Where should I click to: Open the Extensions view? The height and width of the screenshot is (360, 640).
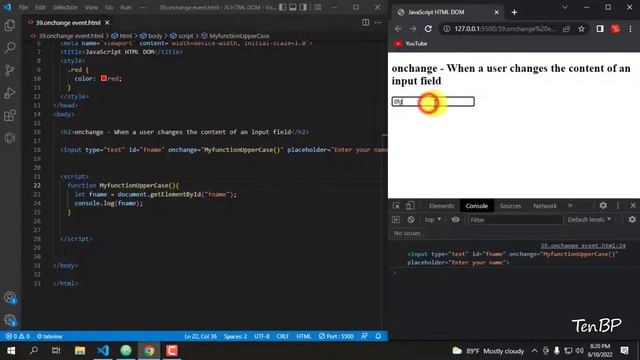click(9, 115)
